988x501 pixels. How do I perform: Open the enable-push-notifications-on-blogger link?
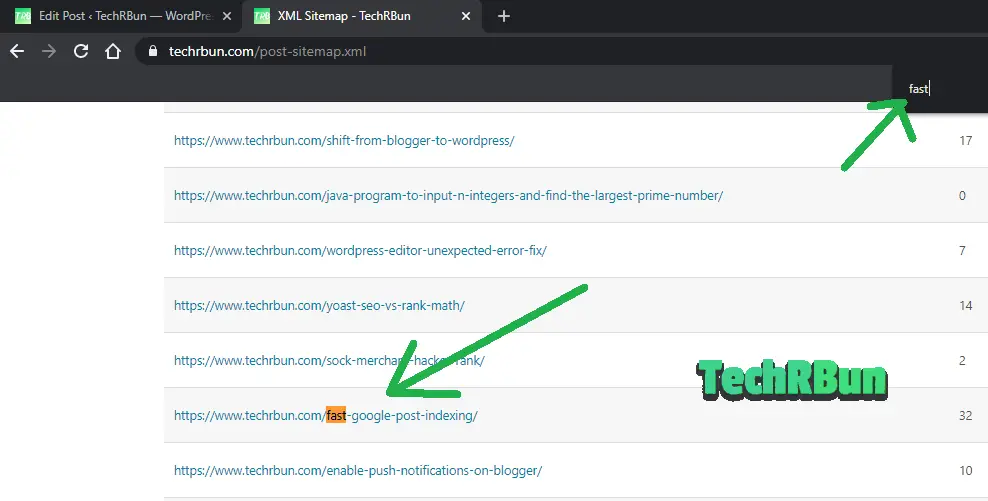358,471
